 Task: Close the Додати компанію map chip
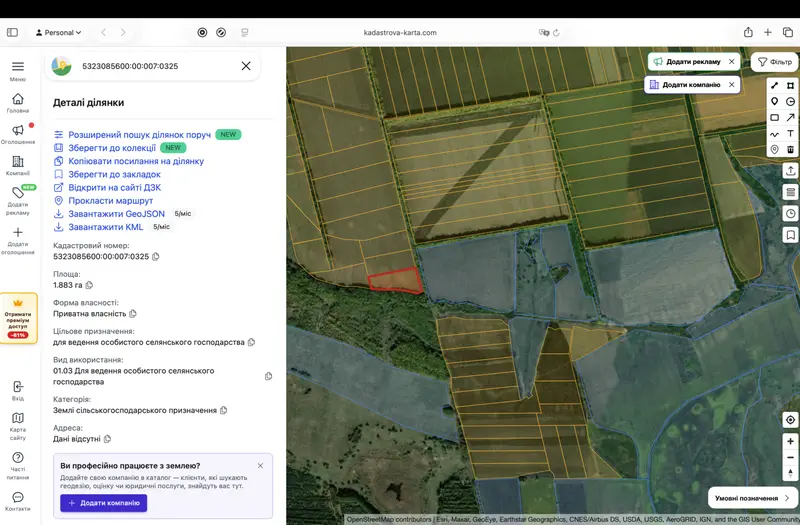tap(732, 85)
